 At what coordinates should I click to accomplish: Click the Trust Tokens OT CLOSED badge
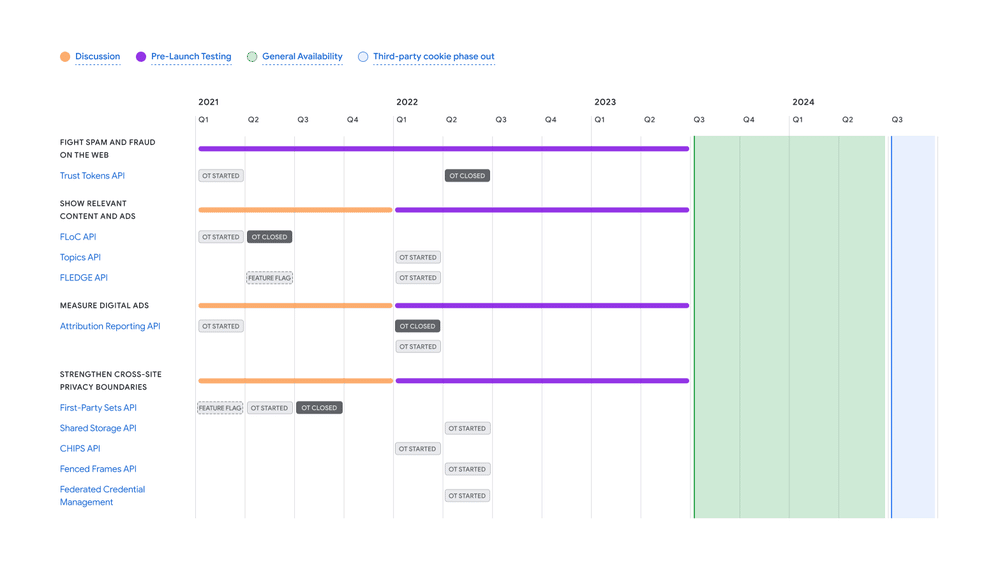point(467,176)
